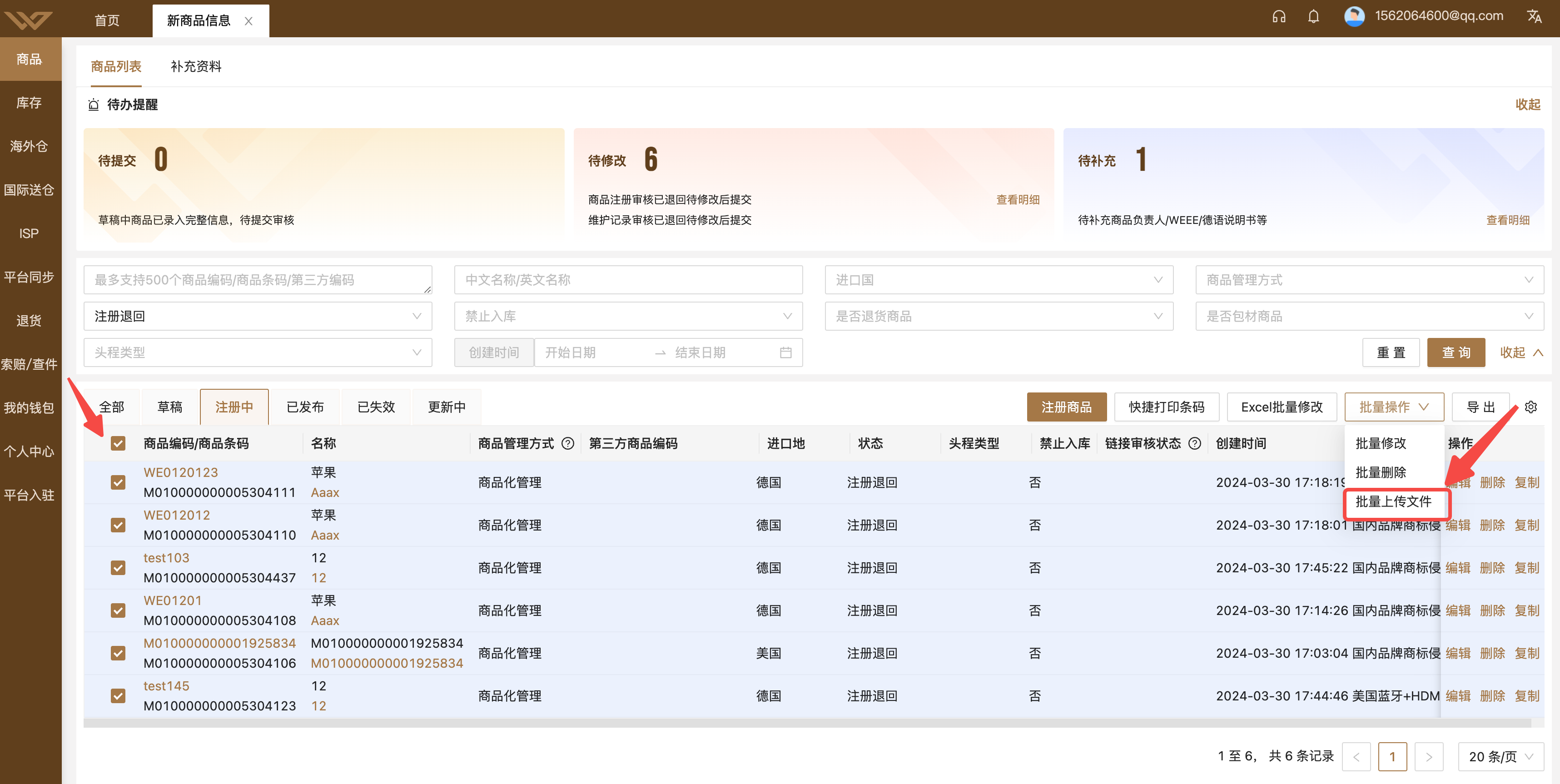Uncheck the test103 row checkbox
This screenshot has height=784, width=1560.
118,567
